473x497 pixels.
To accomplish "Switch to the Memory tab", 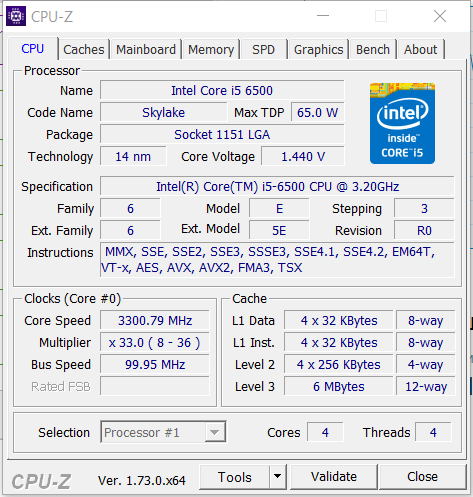I will pos(211,49).
